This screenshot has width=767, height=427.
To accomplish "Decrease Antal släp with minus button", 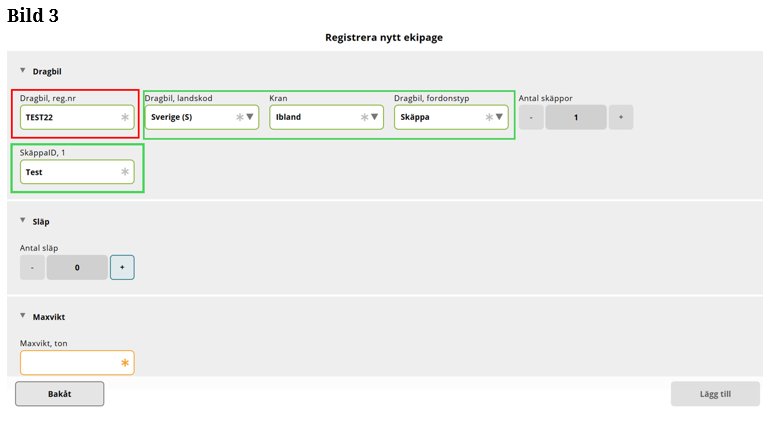I will [x=32, y=267].
